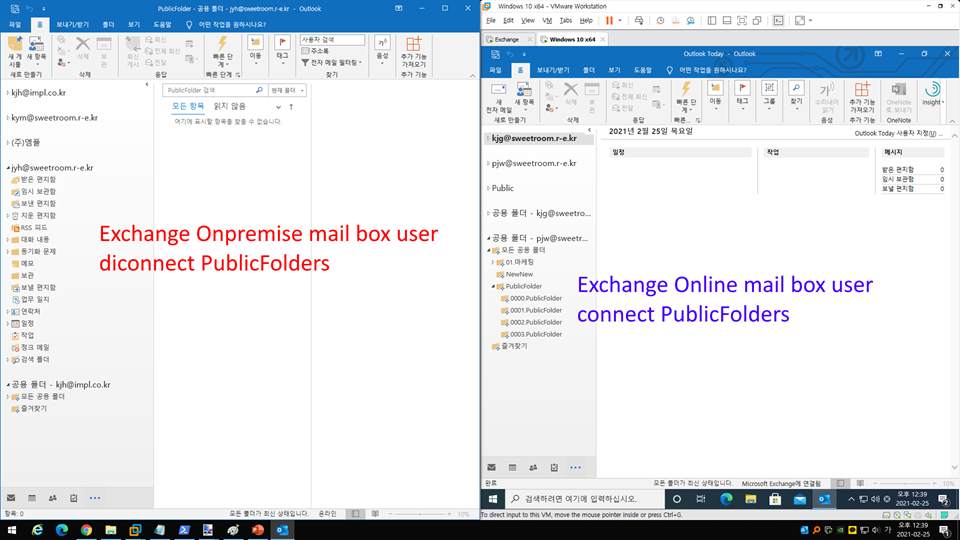Click PublicFolder search box in left Outlook
This screenshot has height=540, width=960.
[x=214, y=90]
